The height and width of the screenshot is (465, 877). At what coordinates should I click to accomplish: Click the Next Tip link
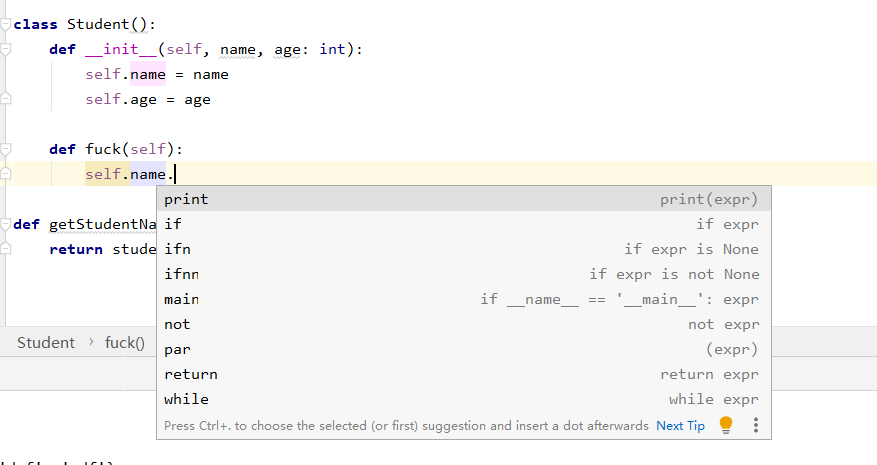pos(680,426)
